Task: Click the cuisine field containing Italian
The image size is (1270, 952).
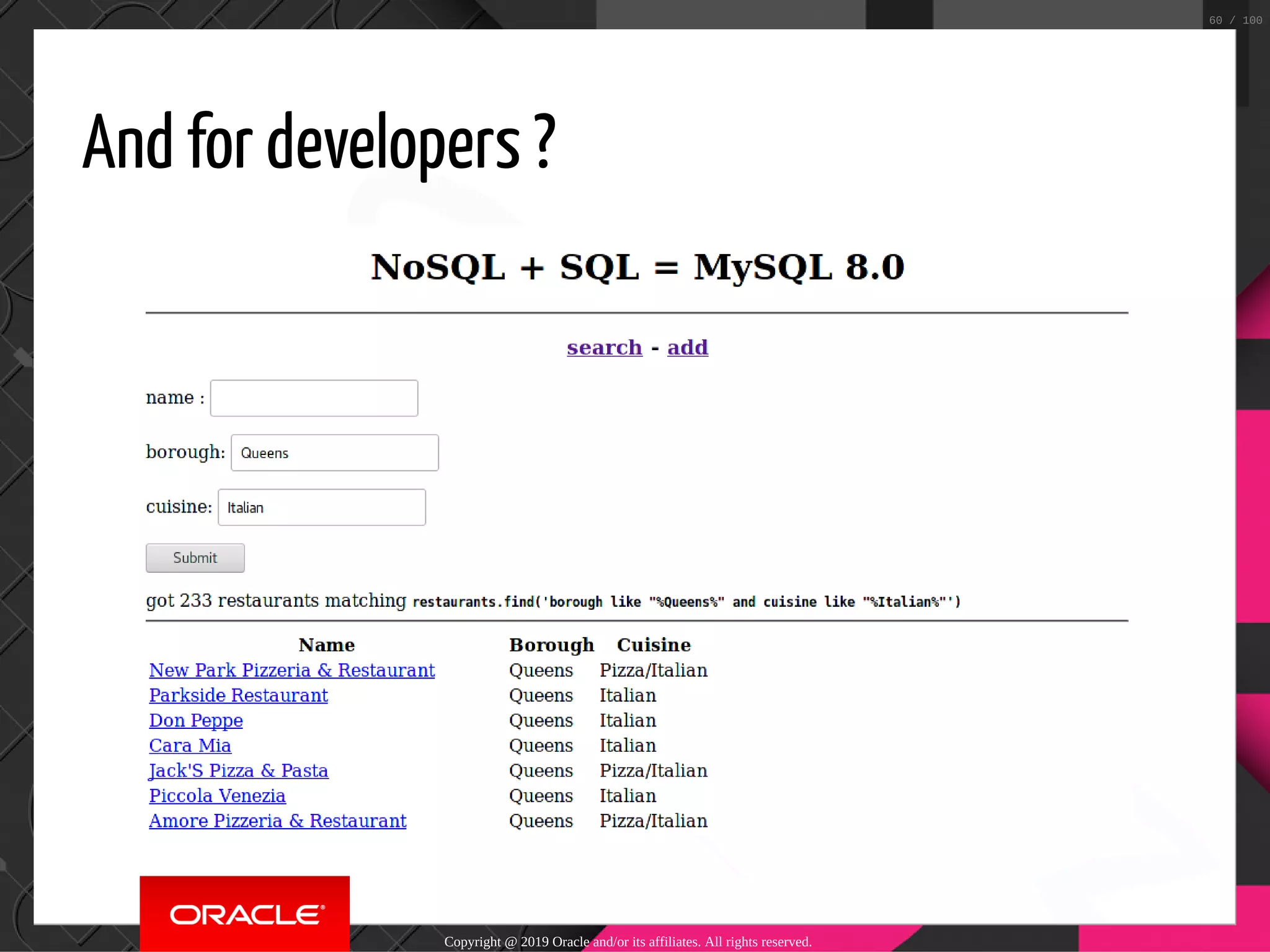Action: tap(321, 508)
